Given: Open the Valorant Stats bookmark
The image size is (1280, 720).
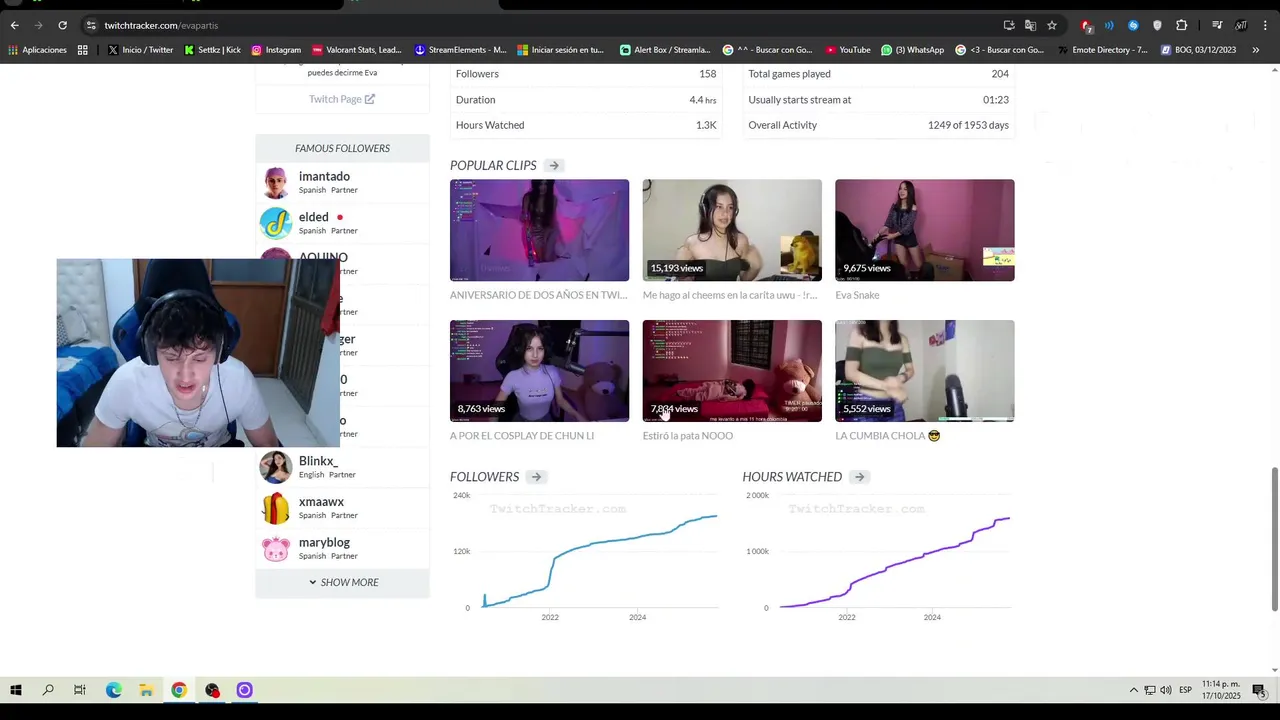Looking at the screenshot, I should click(356, 50).
